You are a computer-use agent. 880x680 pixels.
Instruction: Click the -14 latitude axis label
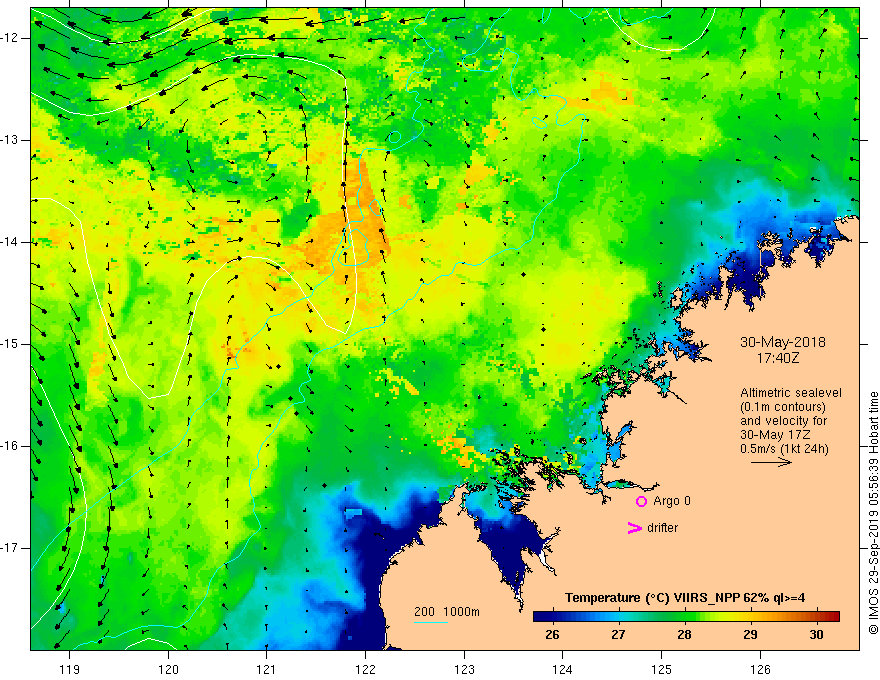tap(10, 242)
